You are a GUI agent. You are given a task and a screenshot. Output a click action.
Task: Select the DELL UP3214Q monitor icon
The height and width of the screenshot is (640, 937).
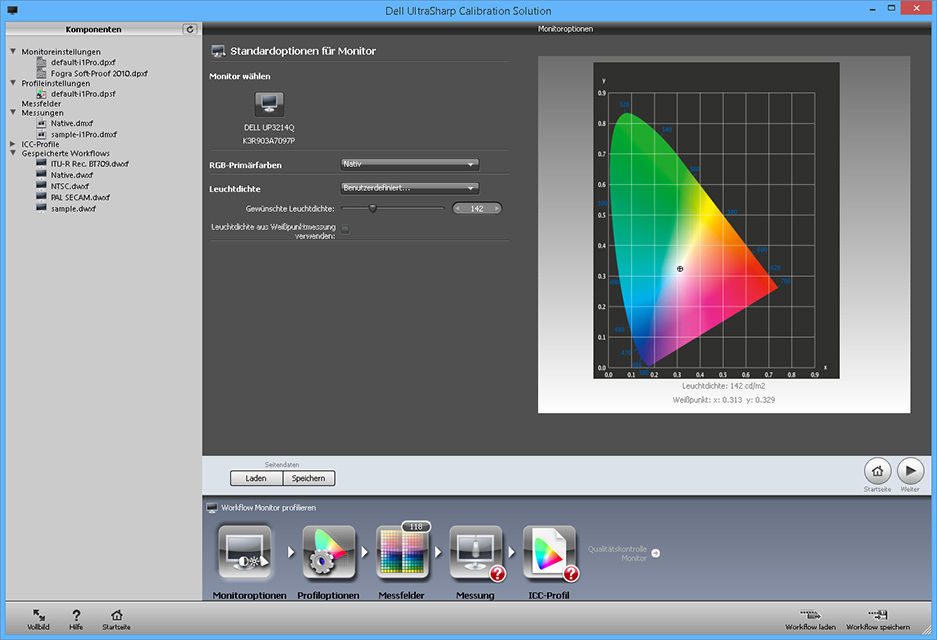pyautogui.click(x=269, y=105)
